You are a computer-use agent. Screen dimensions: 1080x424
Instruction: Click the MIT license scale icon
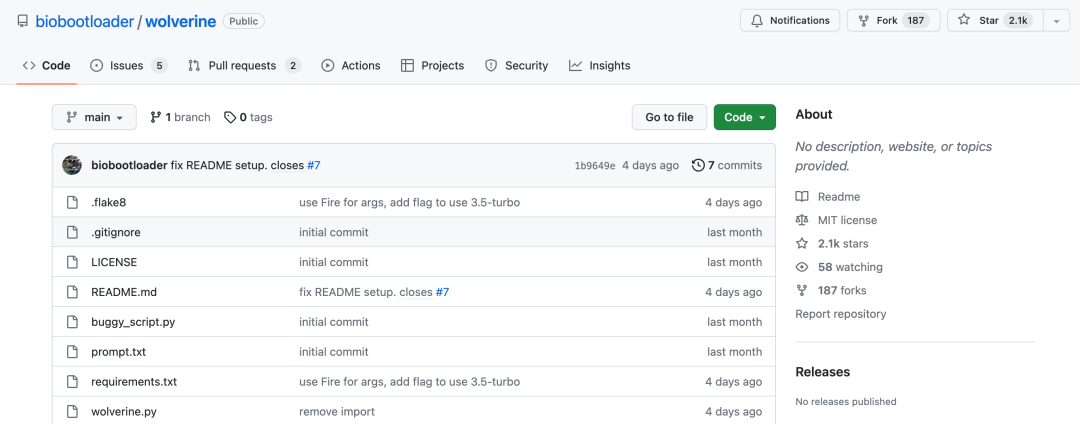(x=802, y=220)
